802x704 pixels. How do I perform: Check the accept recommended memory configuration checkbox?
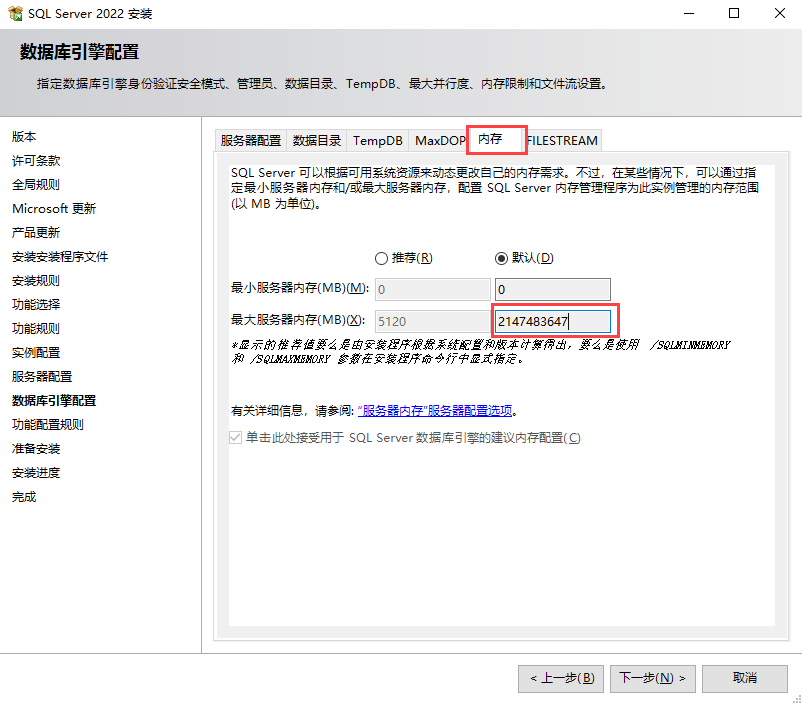coord(235,438)
